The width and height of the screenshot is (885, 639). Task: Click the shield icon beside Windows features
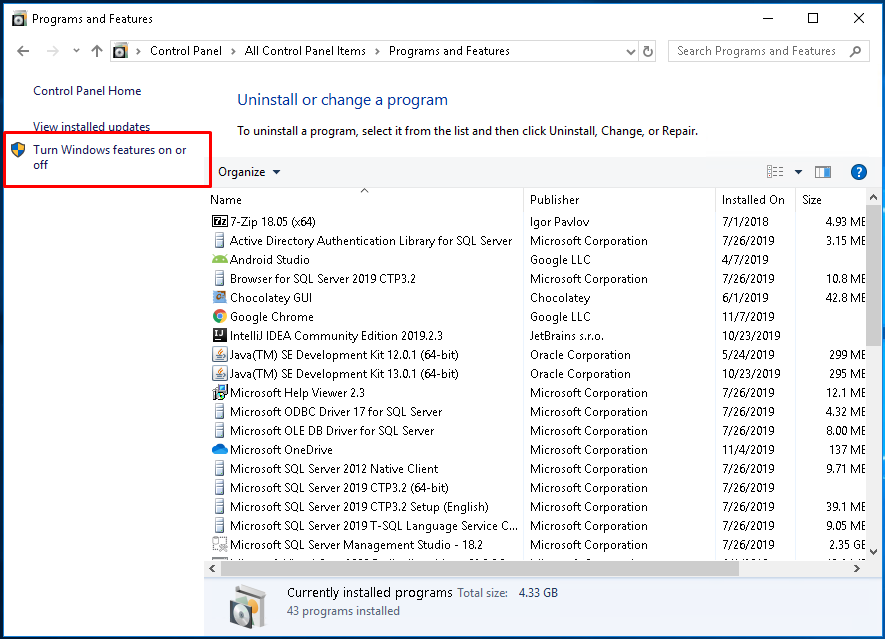(19, 150)
